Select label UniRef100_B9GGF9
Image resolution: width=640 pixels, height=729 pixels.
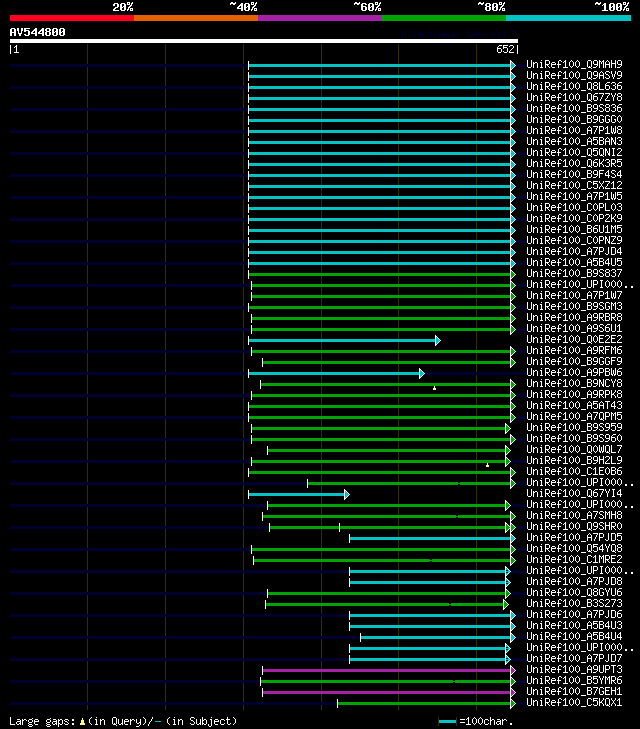click(574, 361)
